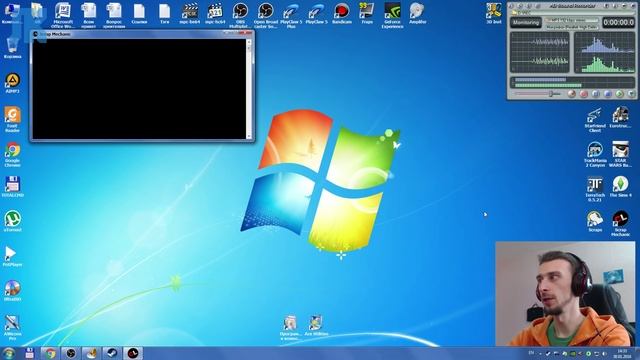Image resolution: width=640 pixels, height=360 pixels.
Task: Launch the Open Broadcaster Software shortcut
Action: point(265,16)
